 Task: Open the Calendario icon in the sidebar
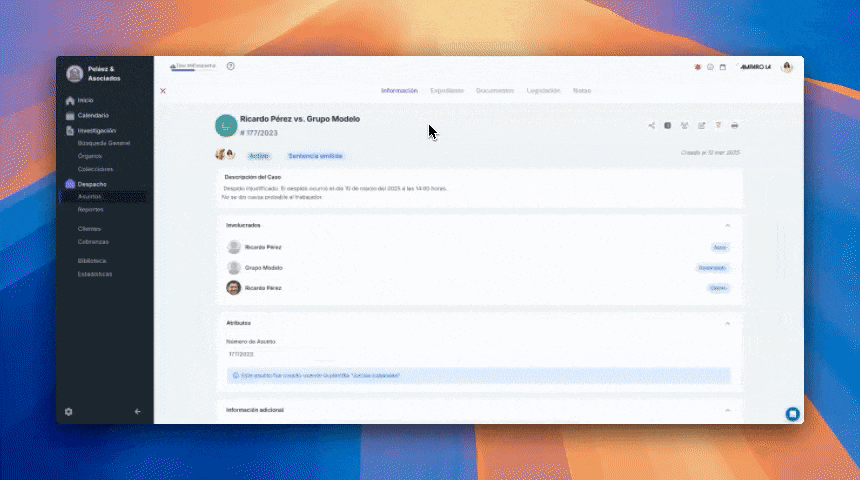pyautogui.click(x=70, y=116)
